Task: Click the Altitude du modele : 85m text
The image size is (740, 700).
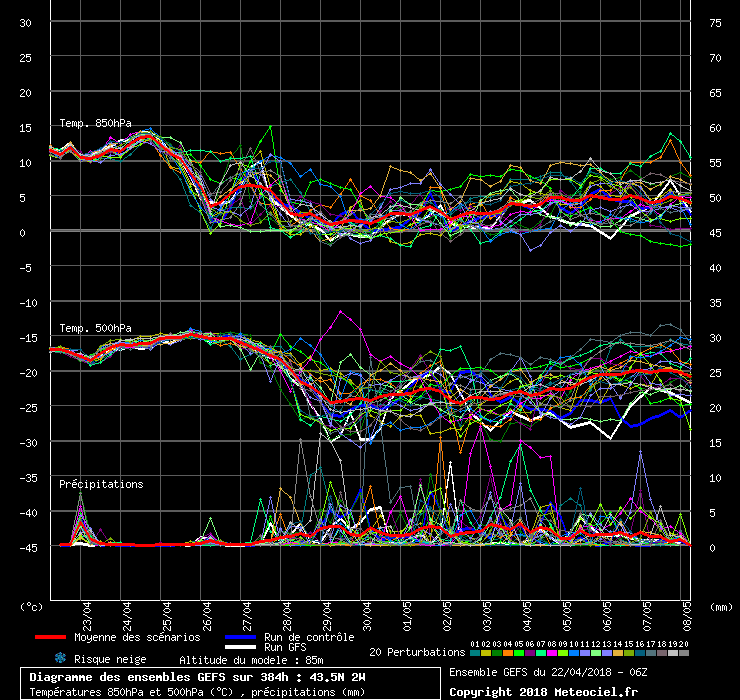Action: (251, 660)
